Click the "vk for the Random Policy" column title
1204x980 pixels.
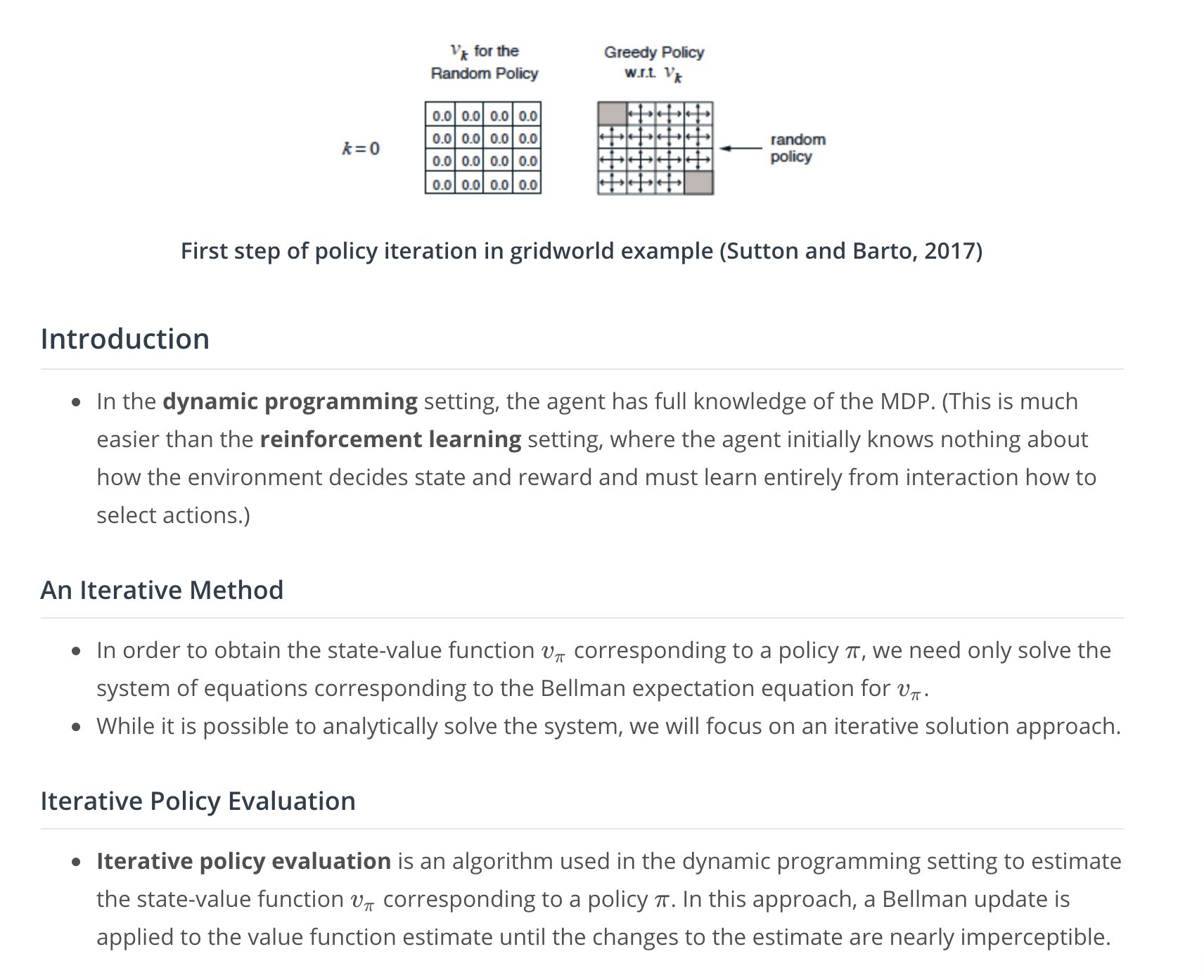point(484,62)
